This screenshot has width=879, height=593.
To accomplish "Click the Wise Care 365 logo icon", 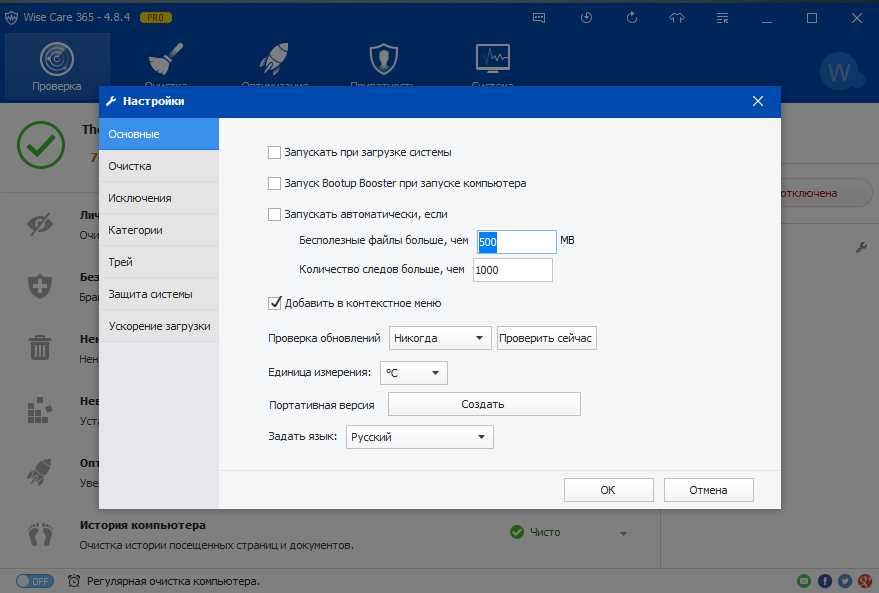I will tap(11, 18).
